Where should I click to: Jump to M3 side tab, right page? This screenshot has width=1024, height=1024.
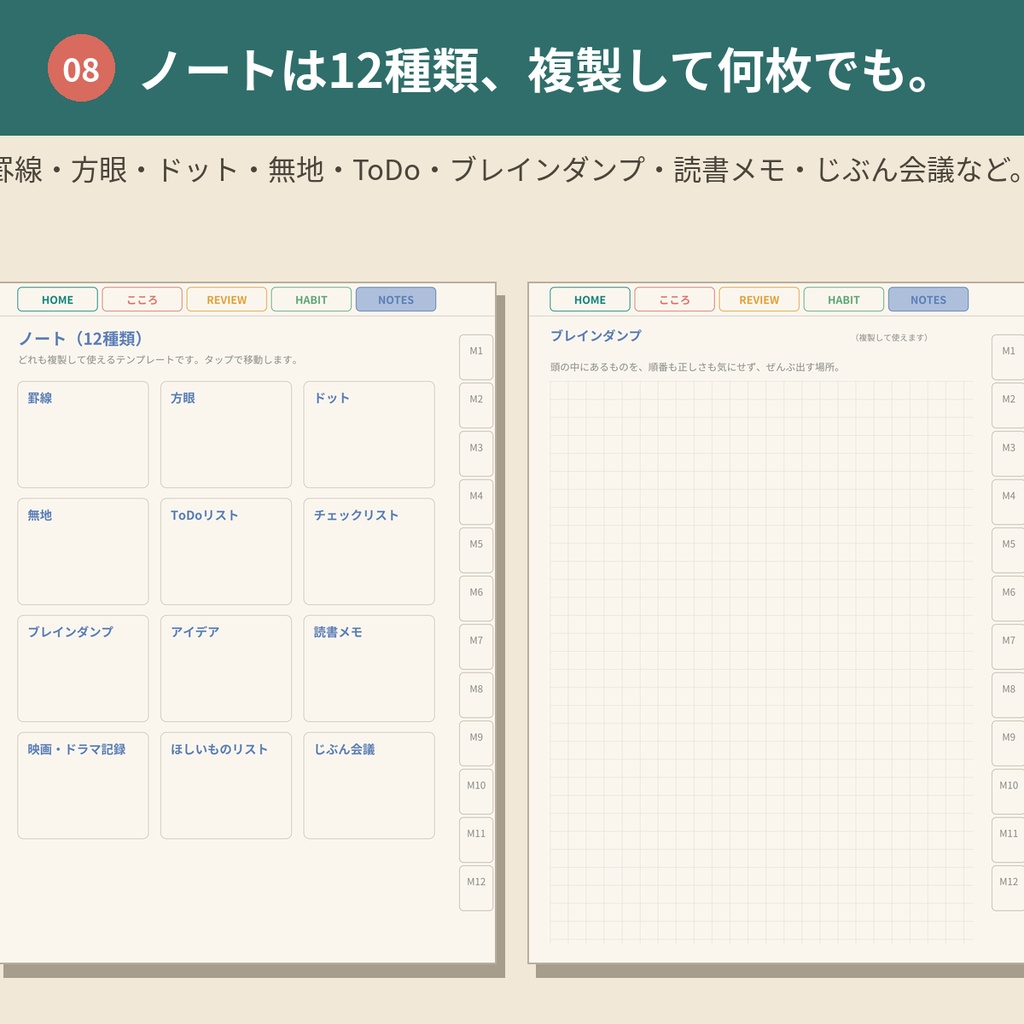pos(1008,454)
